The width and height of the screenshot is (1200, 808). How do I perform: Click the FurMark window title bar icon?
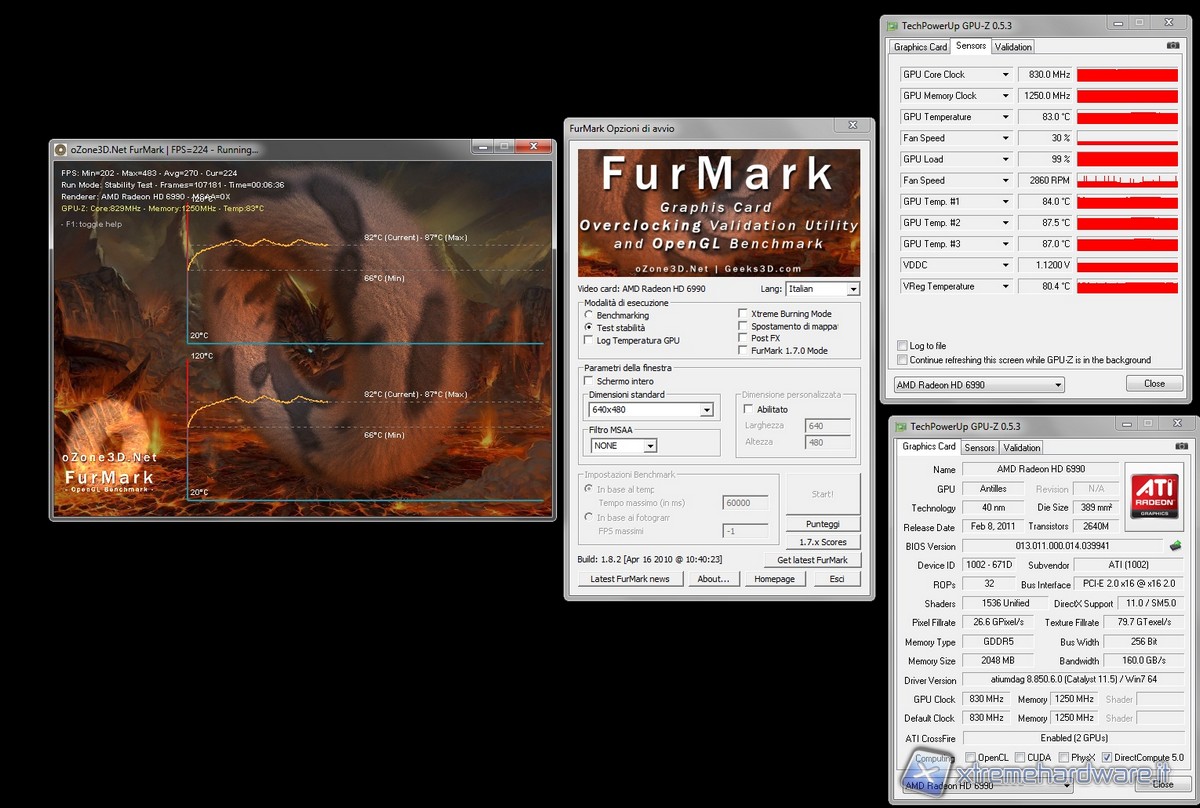(x=60, y=149)
